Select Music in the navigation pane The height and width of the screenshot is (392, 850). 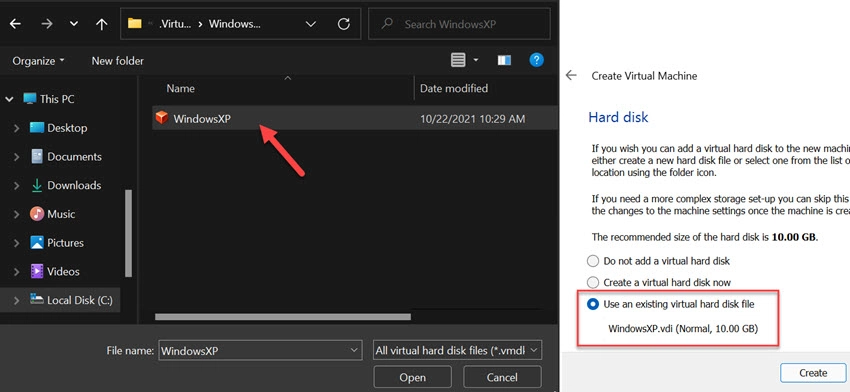[61, 214]
